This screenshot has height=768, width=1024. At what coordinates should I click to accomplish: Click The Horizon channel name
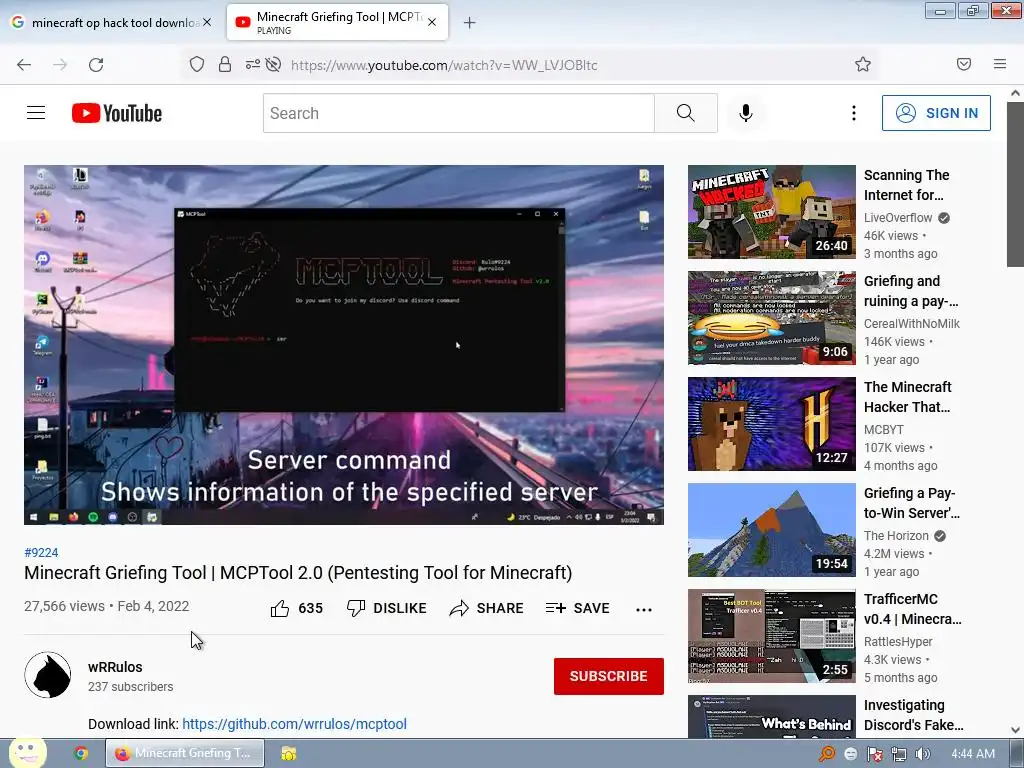[x=896, y=536]
